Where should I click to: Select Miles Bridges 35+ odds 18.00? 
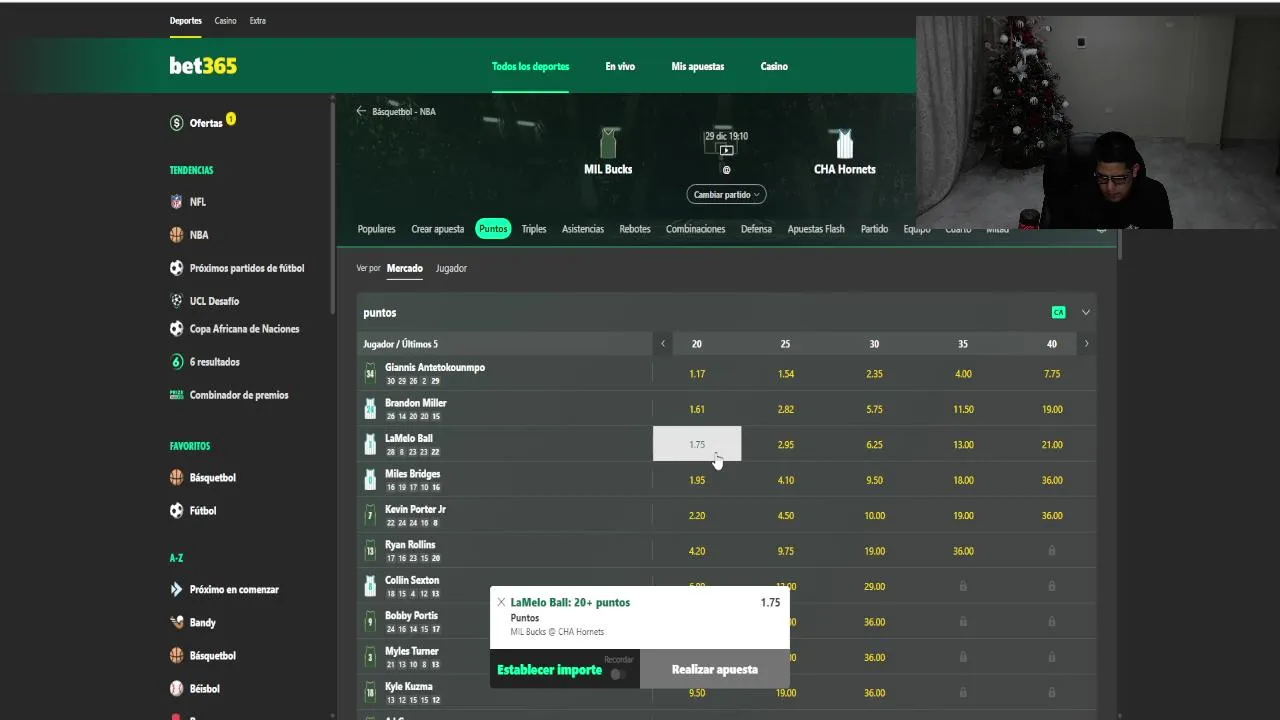click(963, 480)
